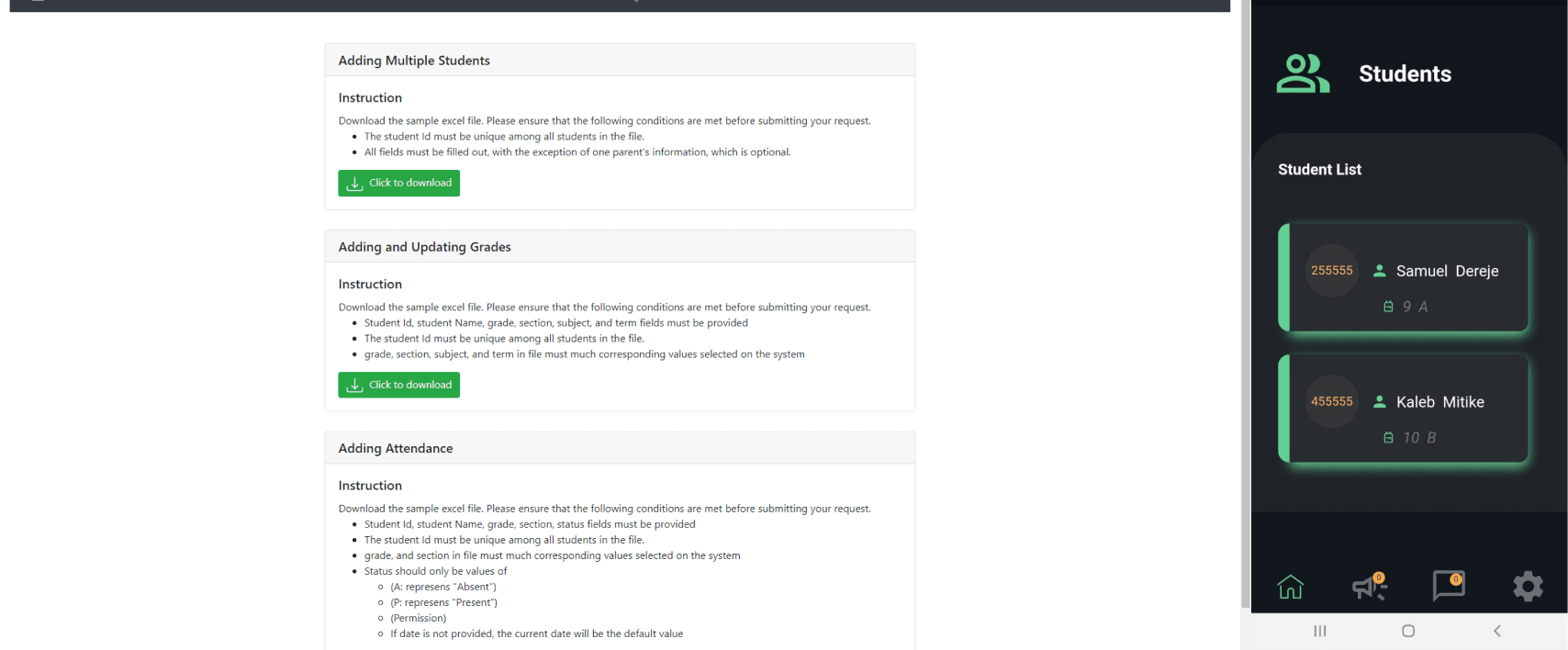
Task: Click person icon beside Kaleb Mitike
Action: (x=1379, y=402)
